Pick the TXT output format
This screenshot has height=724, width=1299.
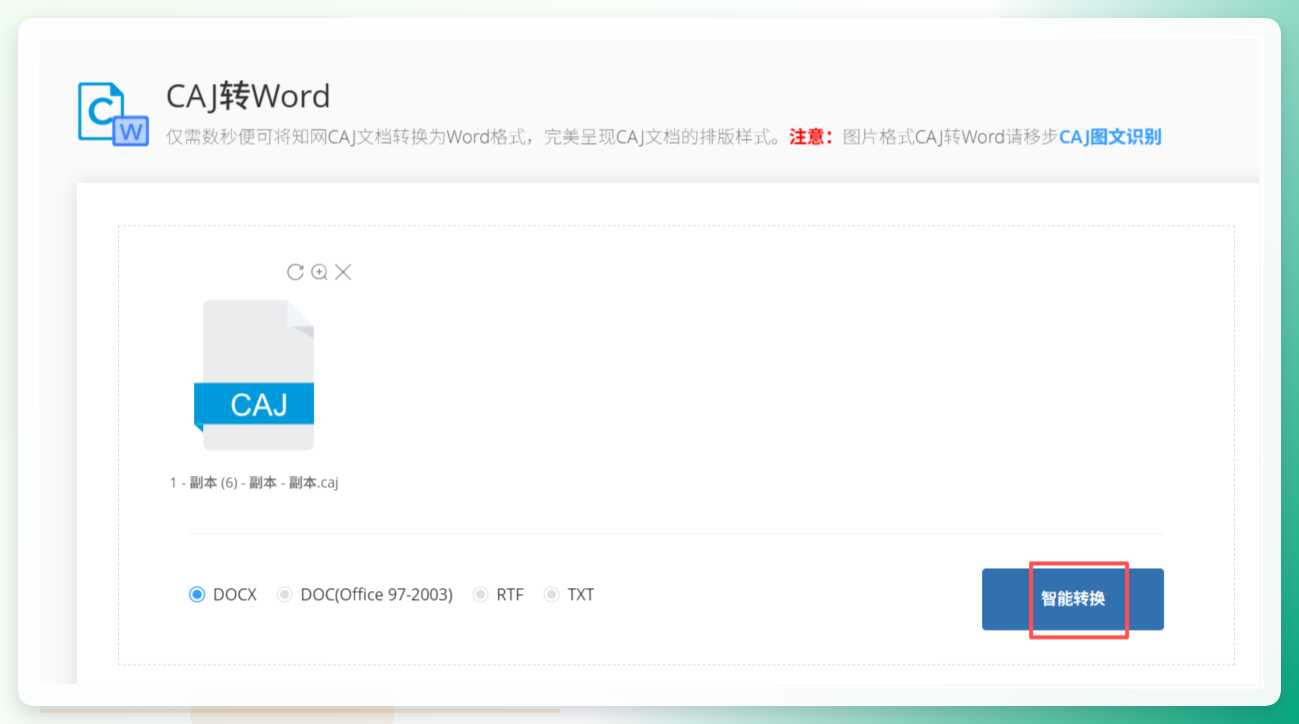coord(551,594)
